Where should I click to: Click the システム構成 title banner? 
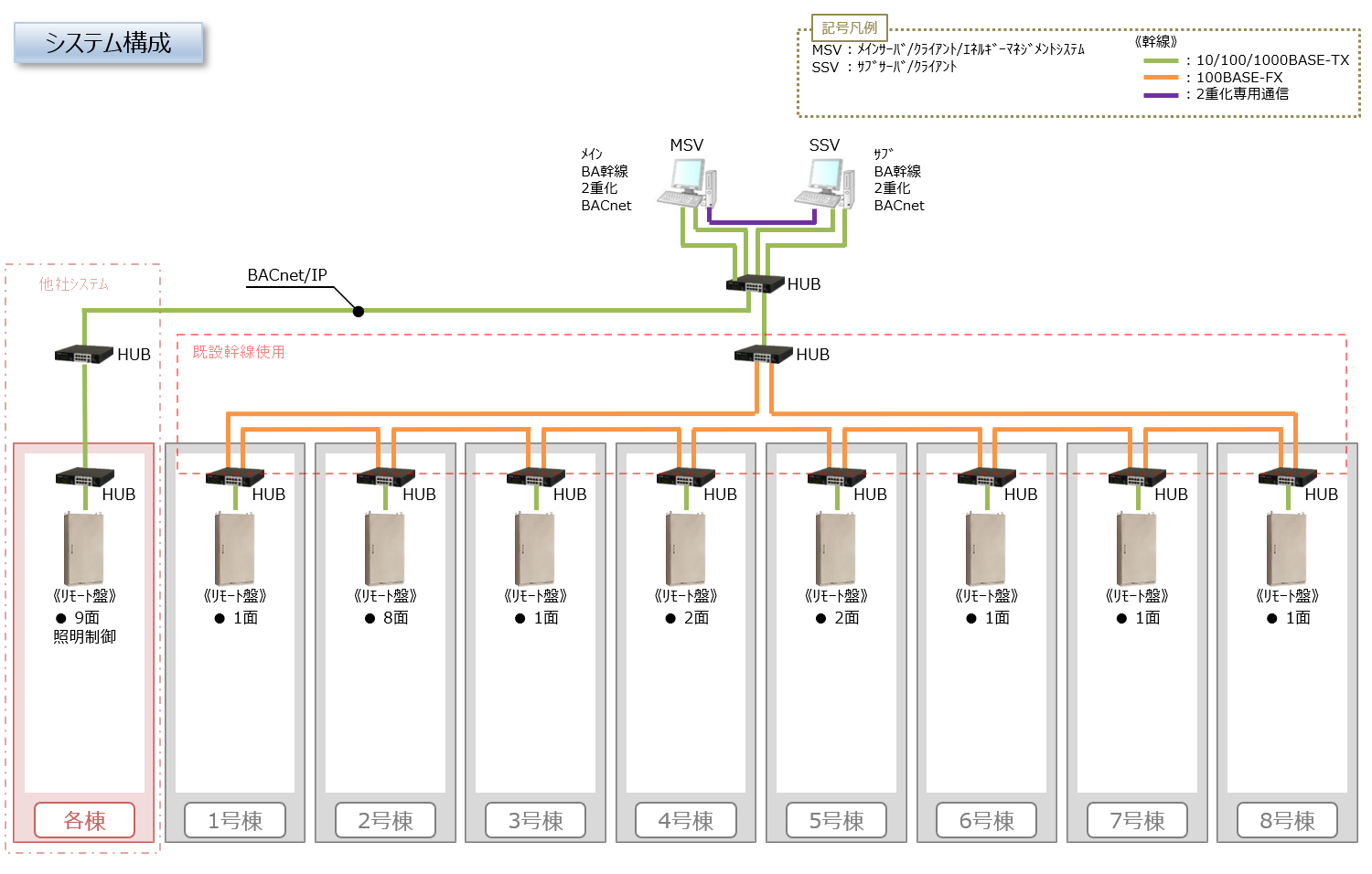pos(108,43)
